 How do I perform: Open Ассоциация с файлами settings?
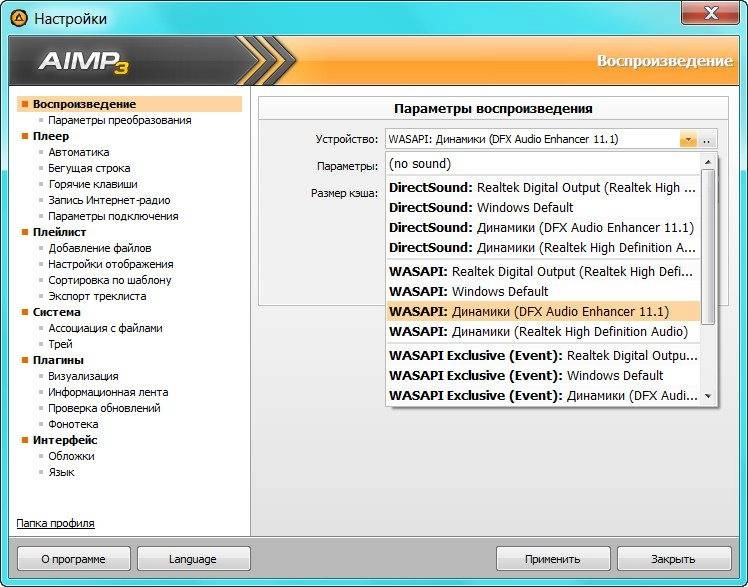click(105, 329)
